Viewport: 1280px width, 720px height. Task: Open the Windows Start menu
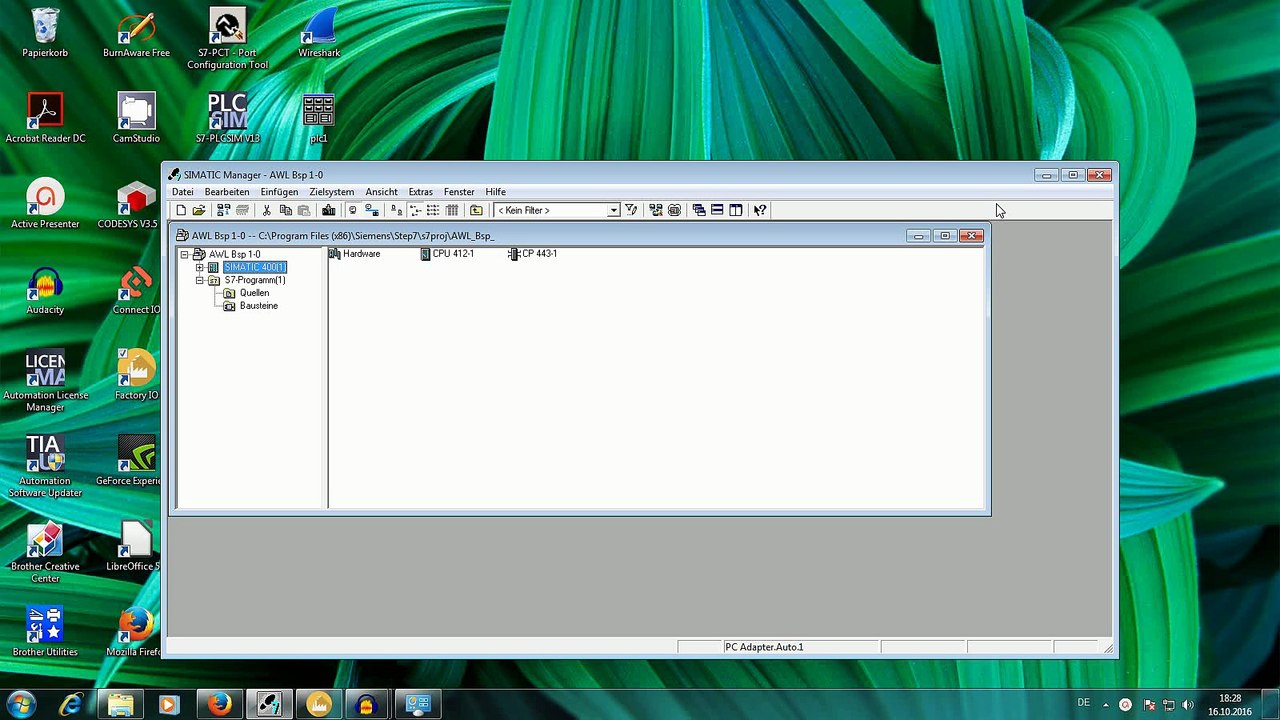[x=21, y=704]
